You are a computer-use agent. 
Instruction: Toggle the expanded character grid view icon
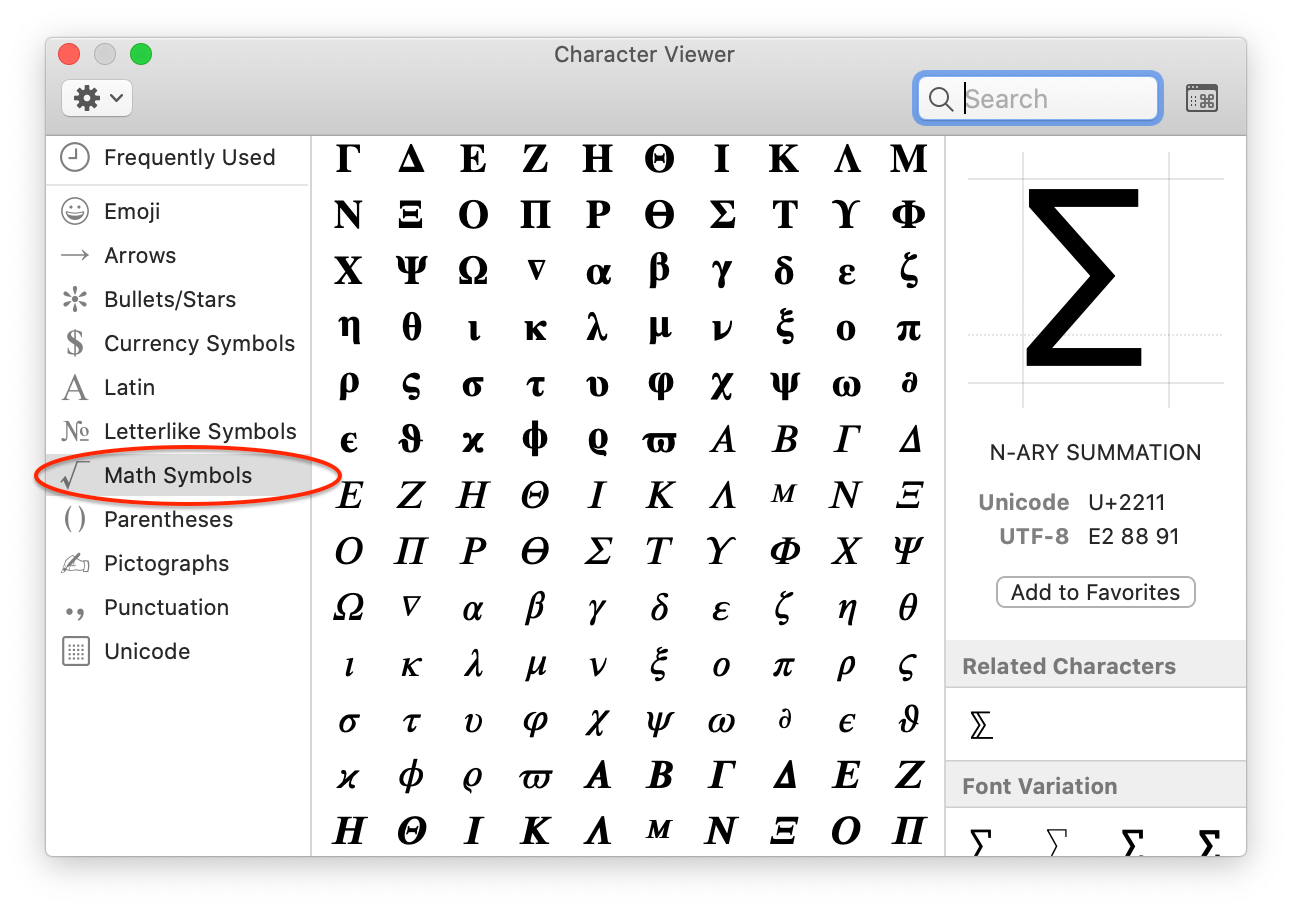[1201, 97]
